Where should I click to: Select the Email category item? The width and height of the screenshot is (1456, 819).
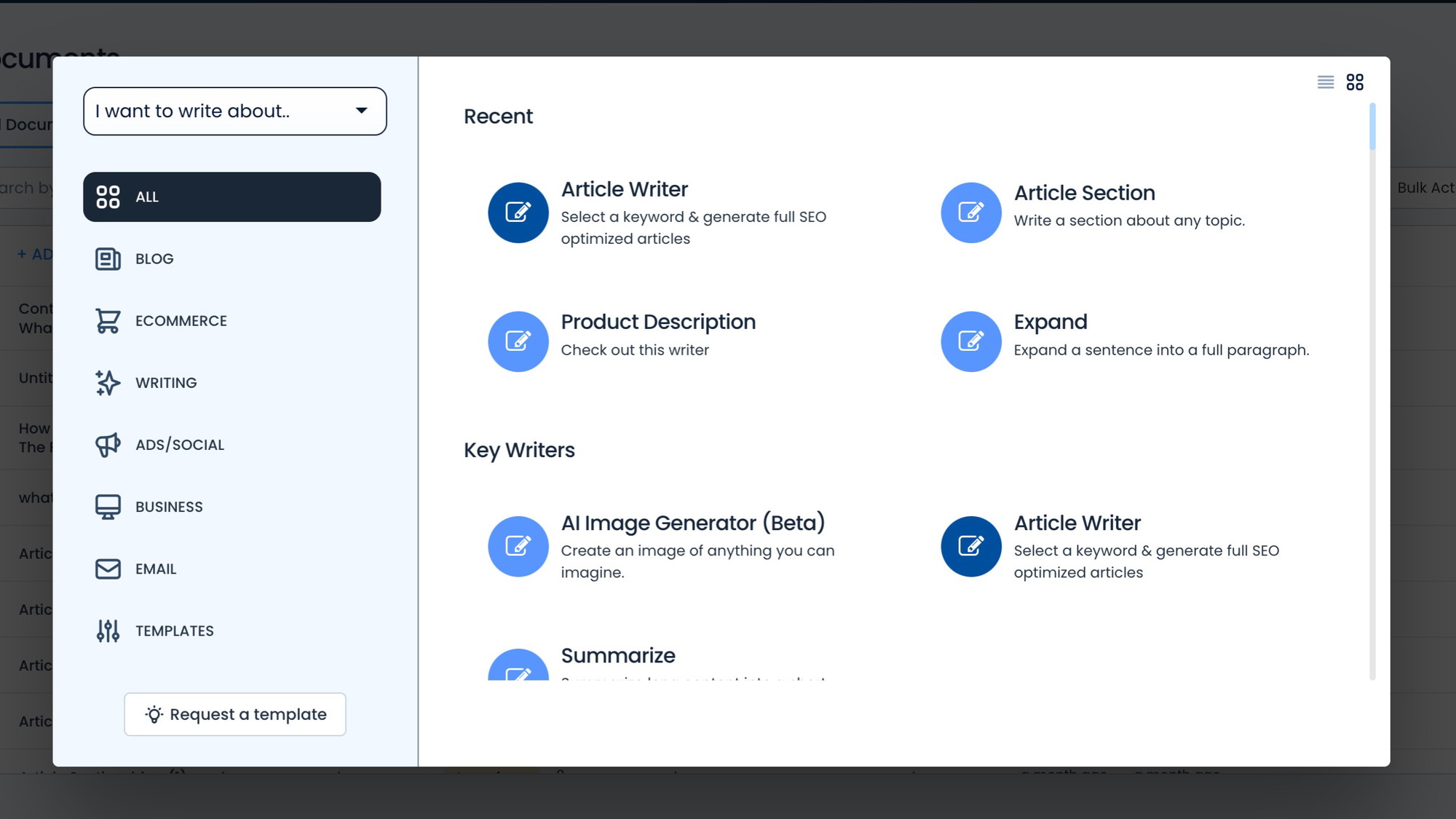click(x=156, y=568)
